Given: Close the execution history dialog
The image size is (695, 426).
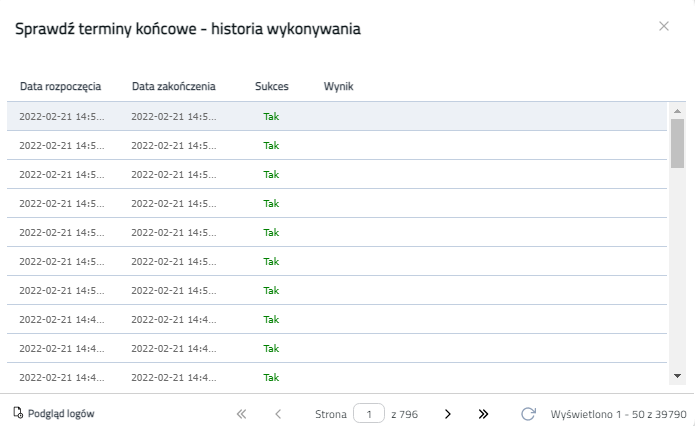Looking at the screenshot, I should [x=664, y=26].
